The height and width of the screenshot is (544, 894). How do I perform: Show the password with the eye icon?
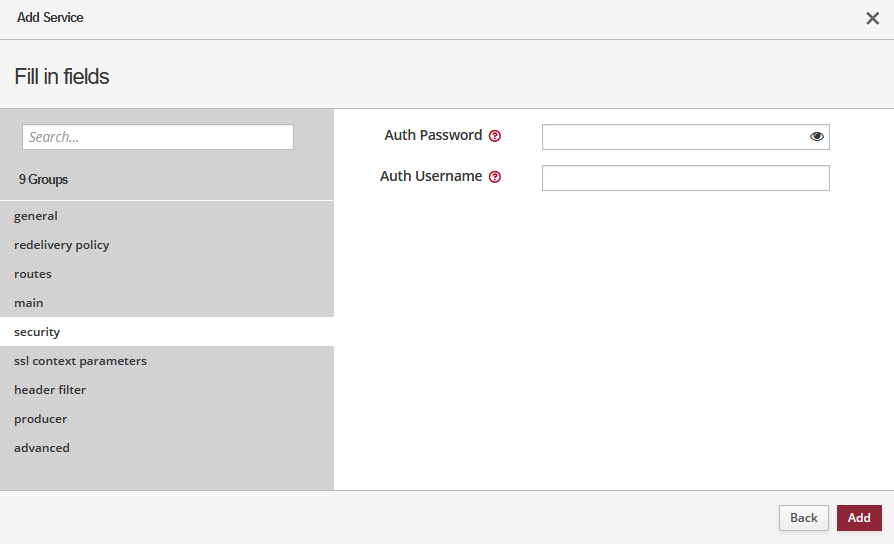[x=817, y=137]
